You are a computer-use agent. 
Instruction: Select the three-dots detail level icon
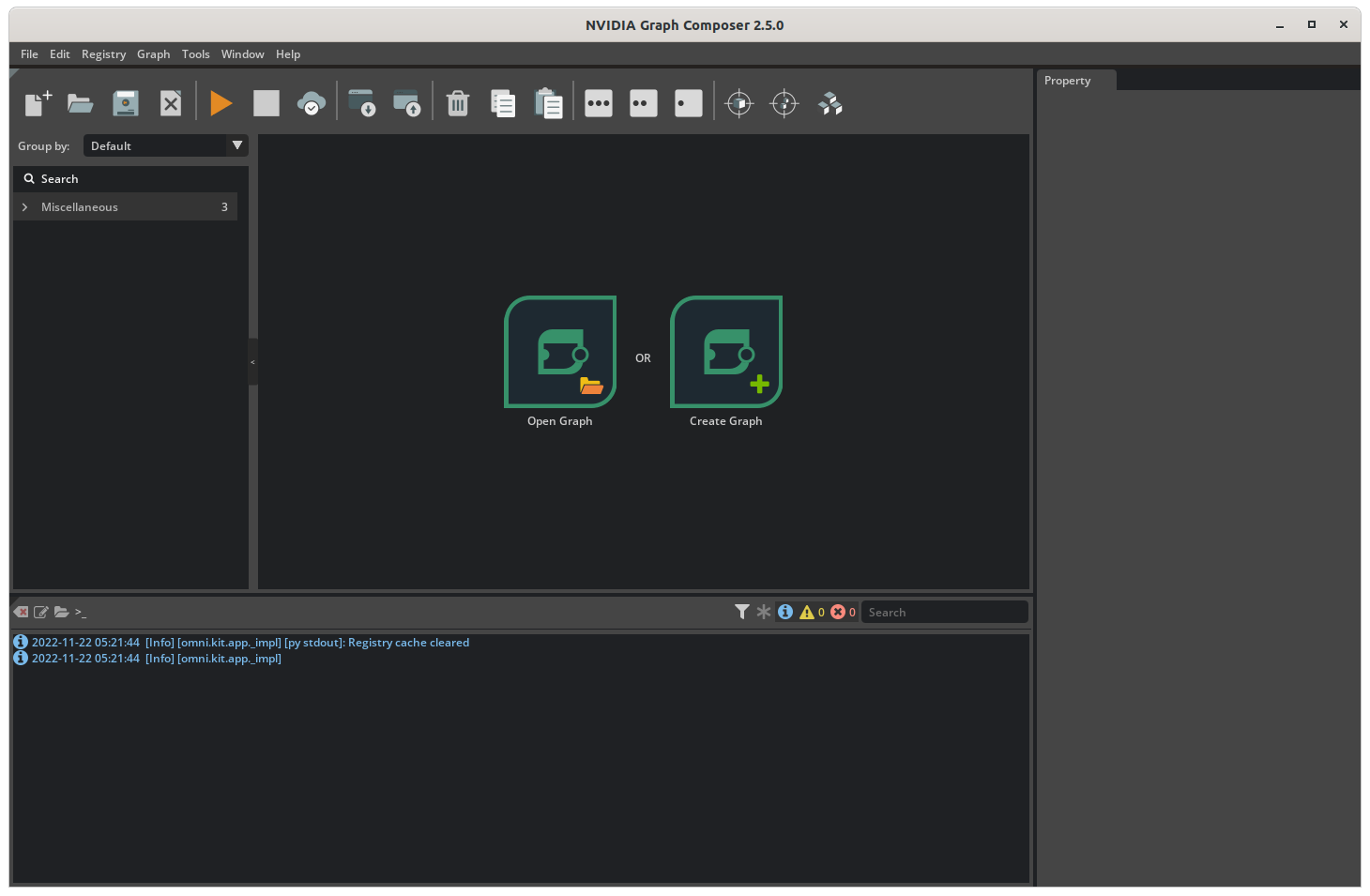pos(599,103)
